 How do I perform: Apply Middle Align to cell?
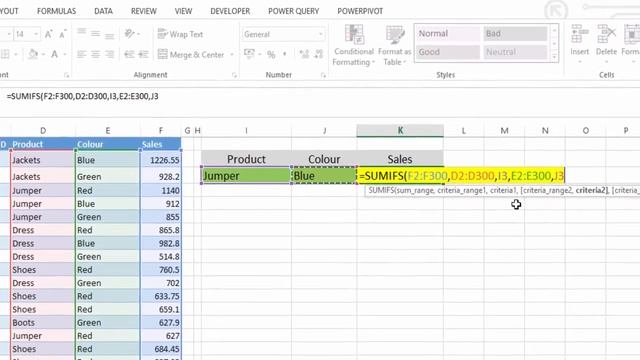96,33
